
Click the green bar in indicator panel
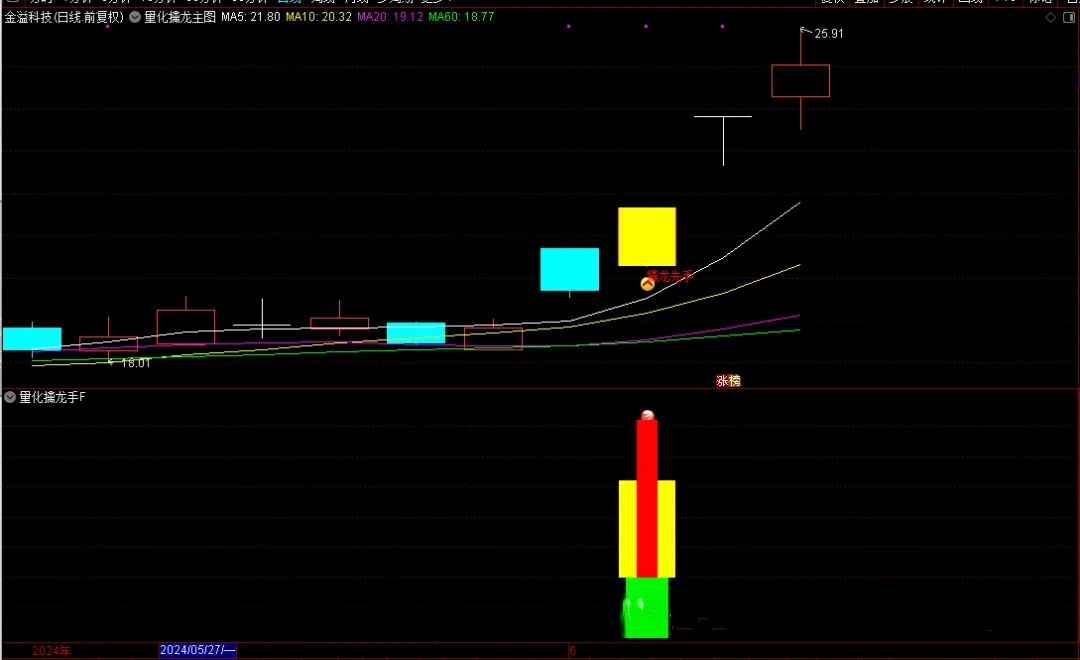pyautogui.click(x=647, y=608)
